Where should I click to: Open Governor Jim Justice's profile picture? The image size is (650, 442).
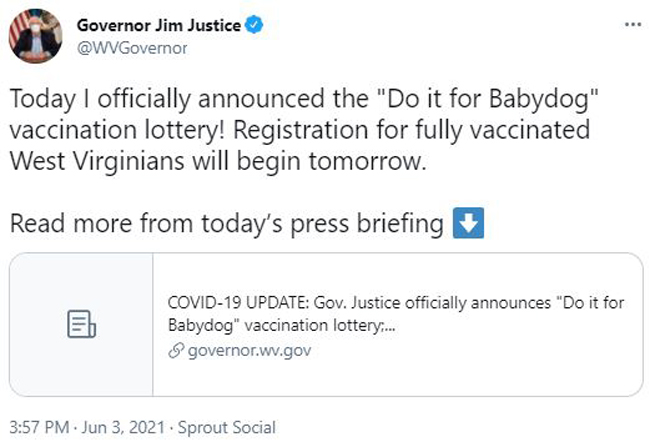[x=36, y=36]
